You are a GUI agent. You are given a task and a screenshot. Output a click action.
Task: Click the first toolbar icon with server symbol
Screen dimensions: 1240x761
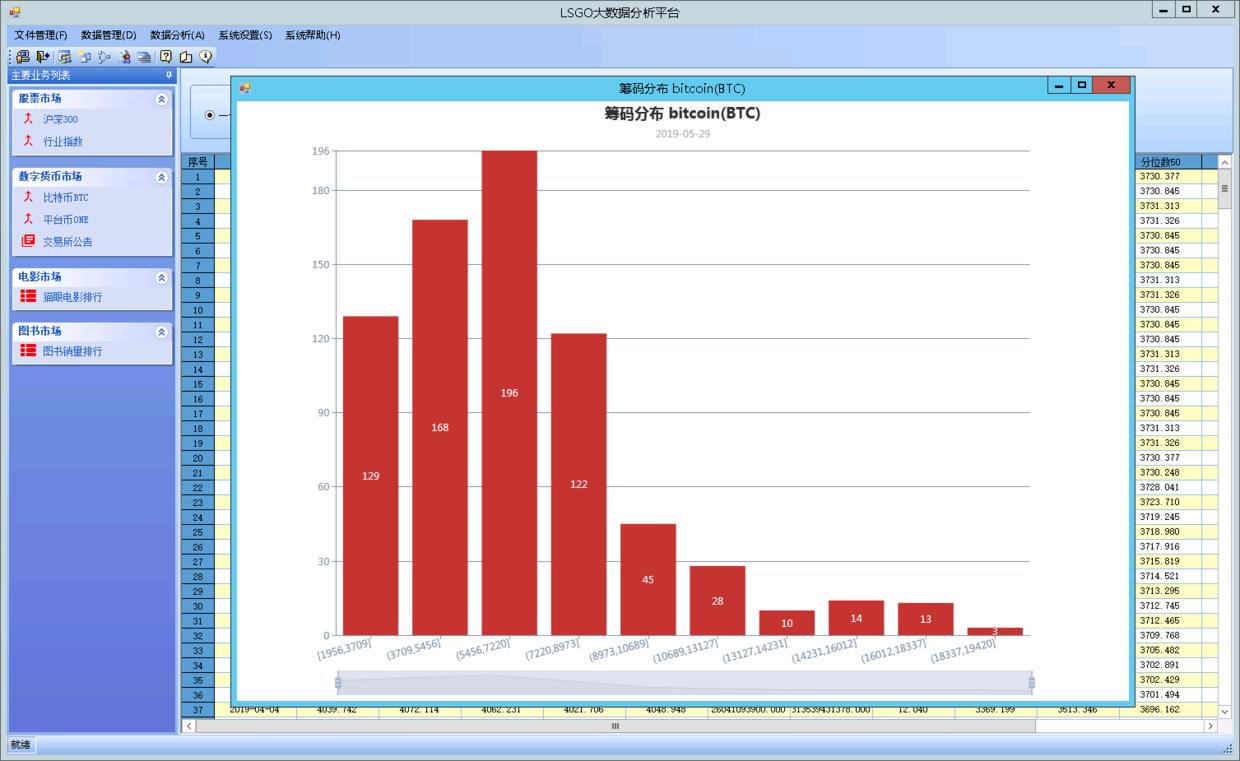[22, 57]
